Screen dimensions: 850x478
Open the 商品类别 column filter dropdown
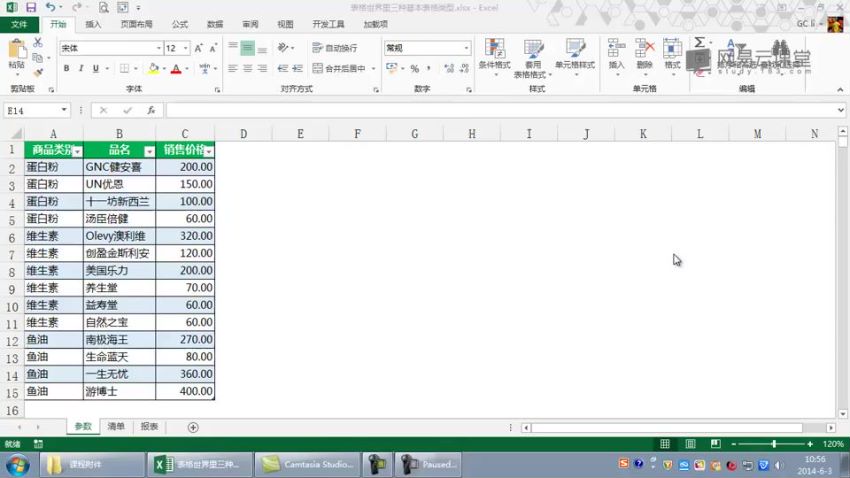pyautogui.click(x=78, y=151)
